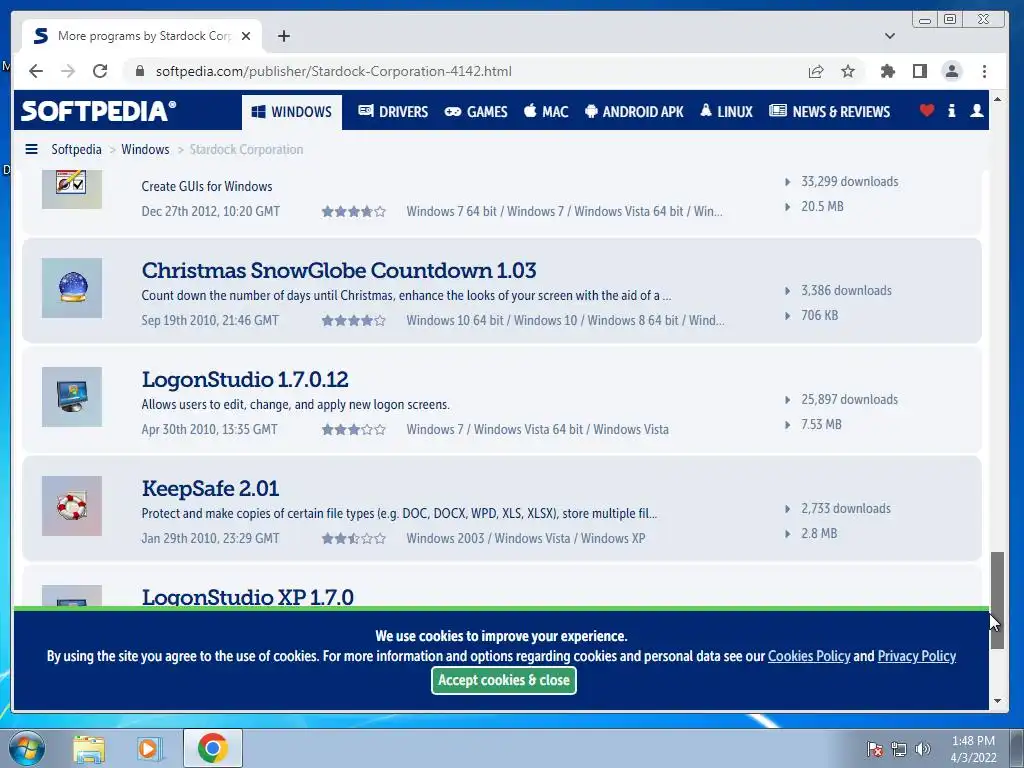
Task: Click the KeepSafe lifebuoy thumbnail
Action: pos(72,506)
